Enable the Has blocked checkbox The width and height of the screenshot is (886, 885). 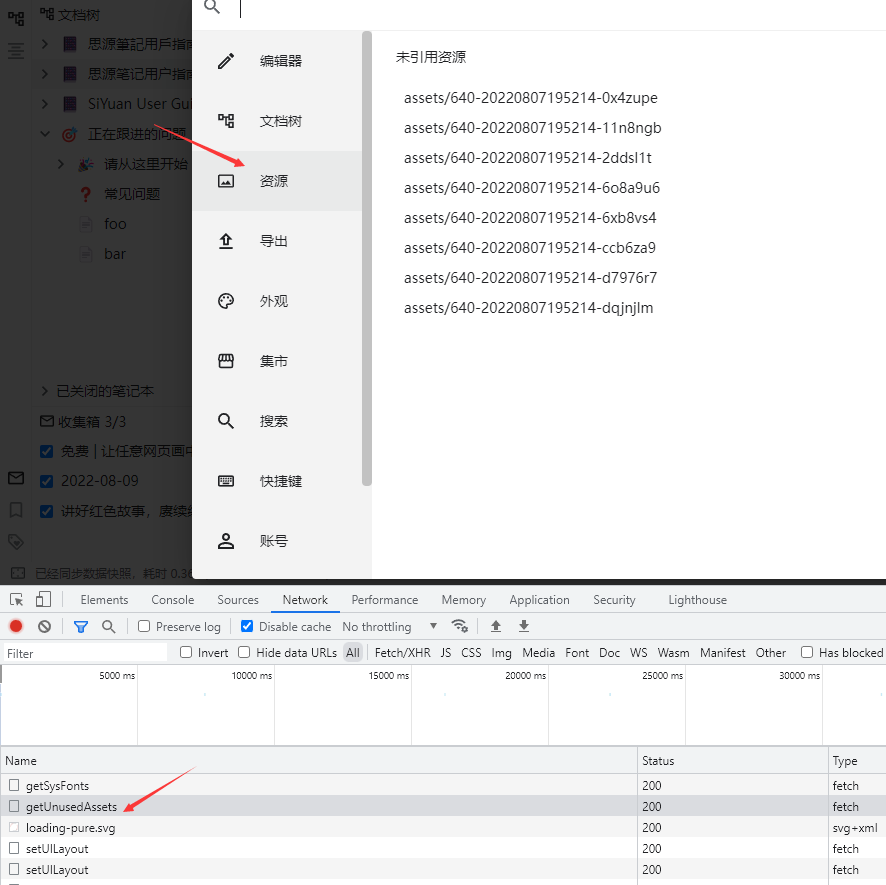(x=807, y=652)
